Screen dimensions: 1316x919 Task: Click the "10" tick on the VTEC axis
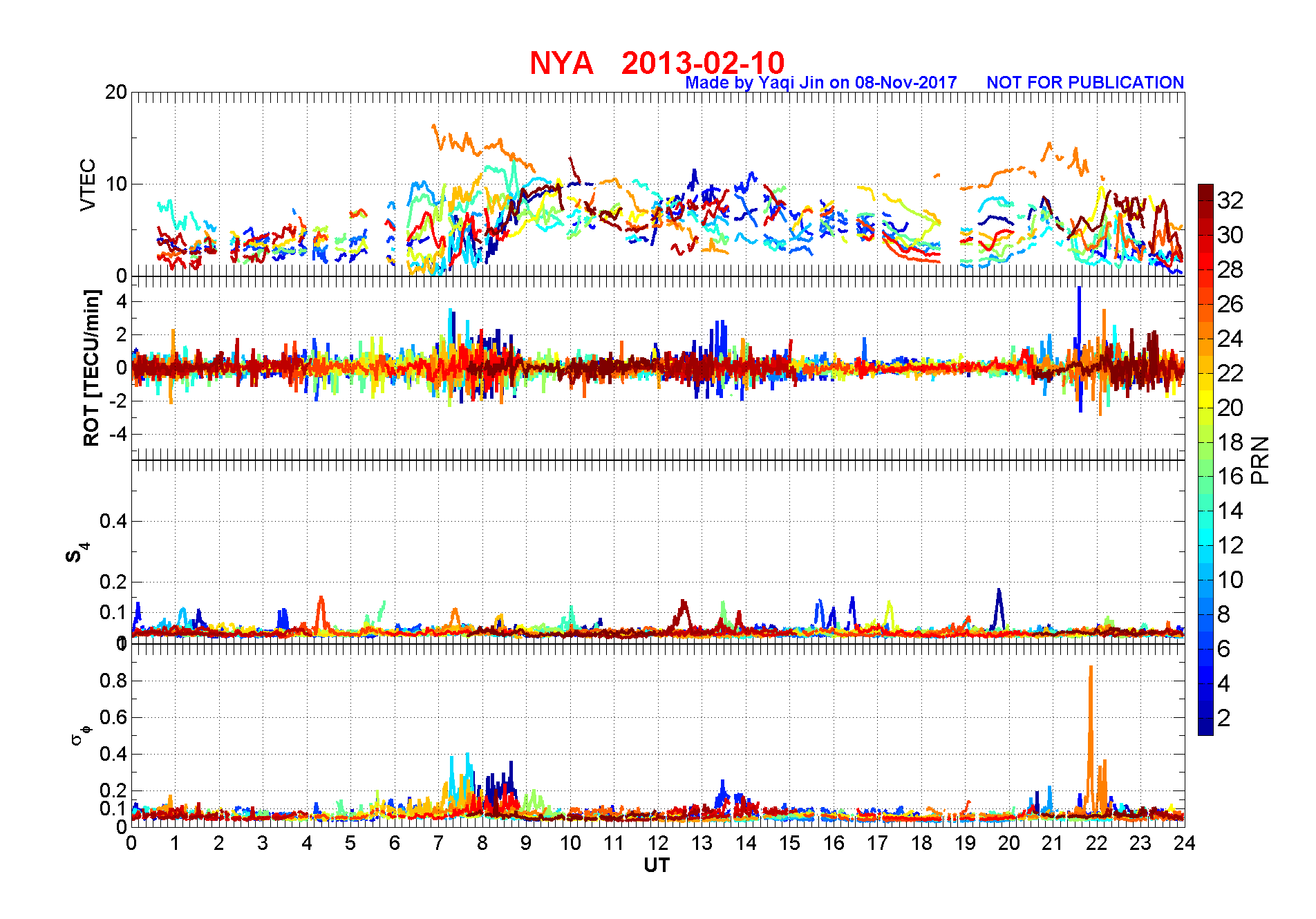(x=116, y=184)
